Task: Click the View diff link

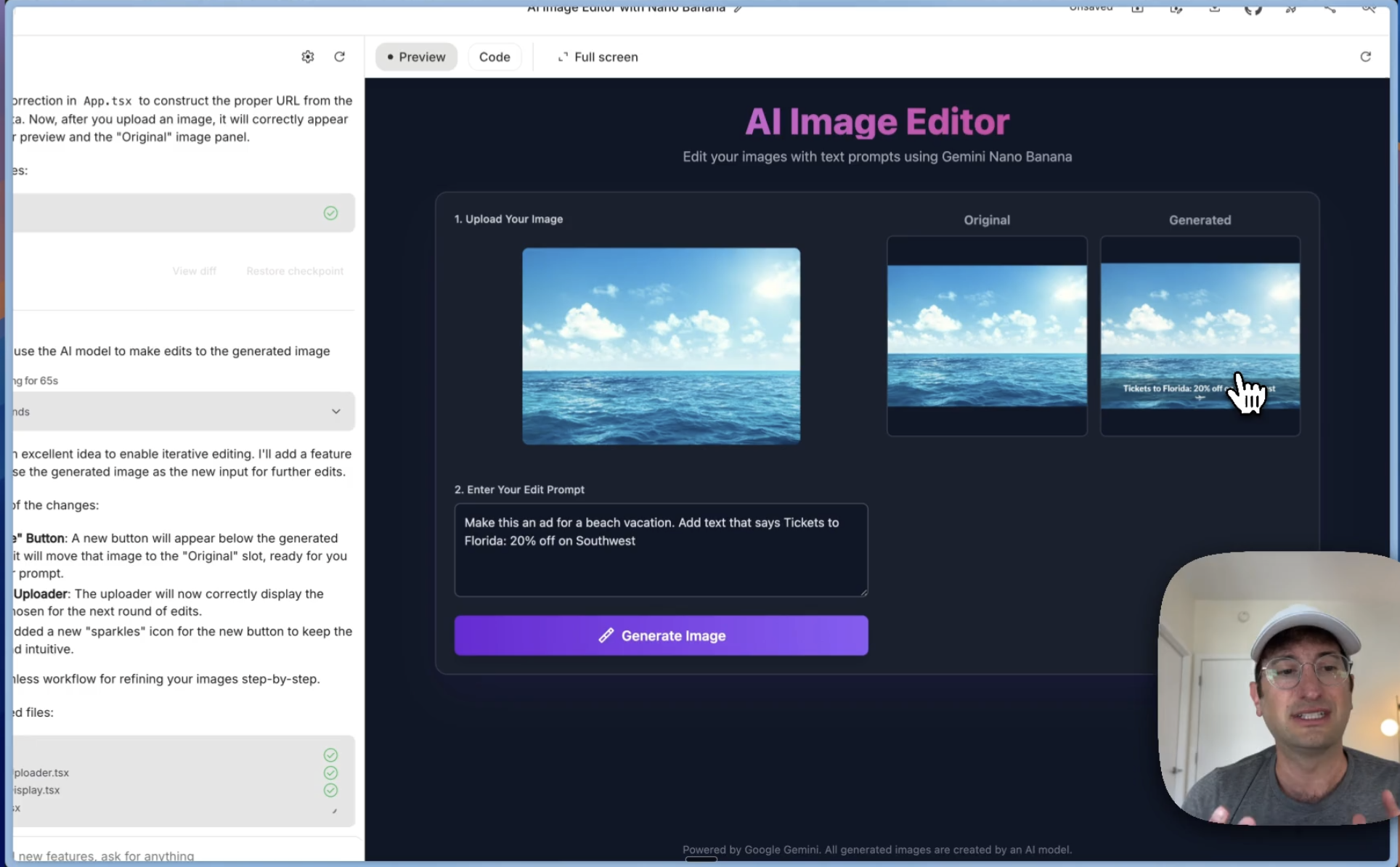Action: click(x=194, y=271)
